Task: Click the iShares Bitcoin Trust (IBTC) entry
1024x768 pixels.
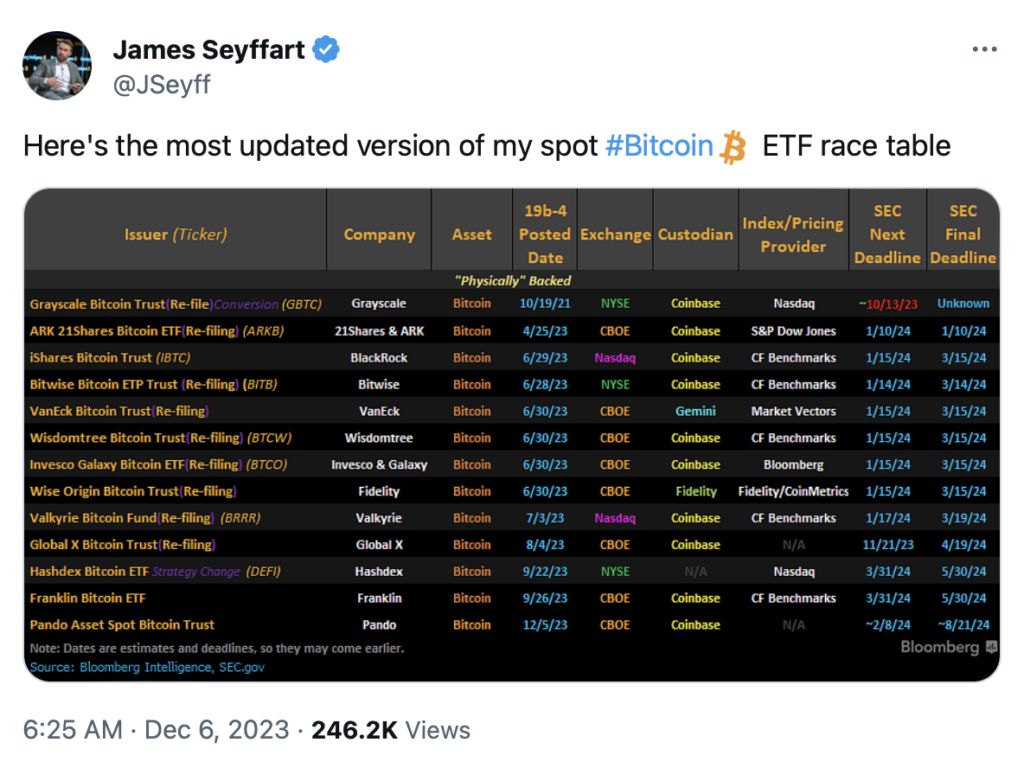Action: pyautogui.click(x=110, y=357)
